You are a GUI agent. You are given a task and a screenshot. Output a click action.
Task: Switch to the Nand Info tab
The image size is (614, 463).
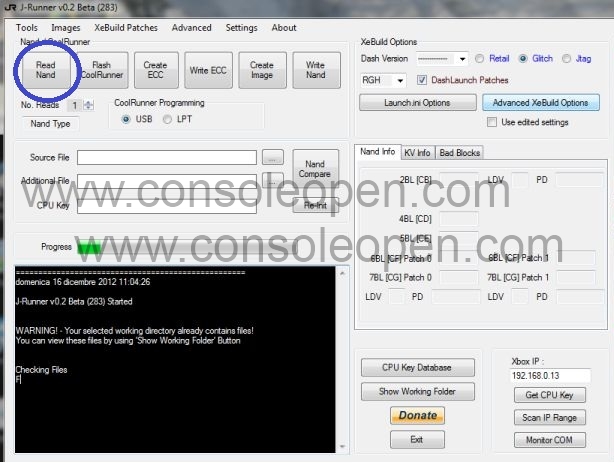click(377, 152)
